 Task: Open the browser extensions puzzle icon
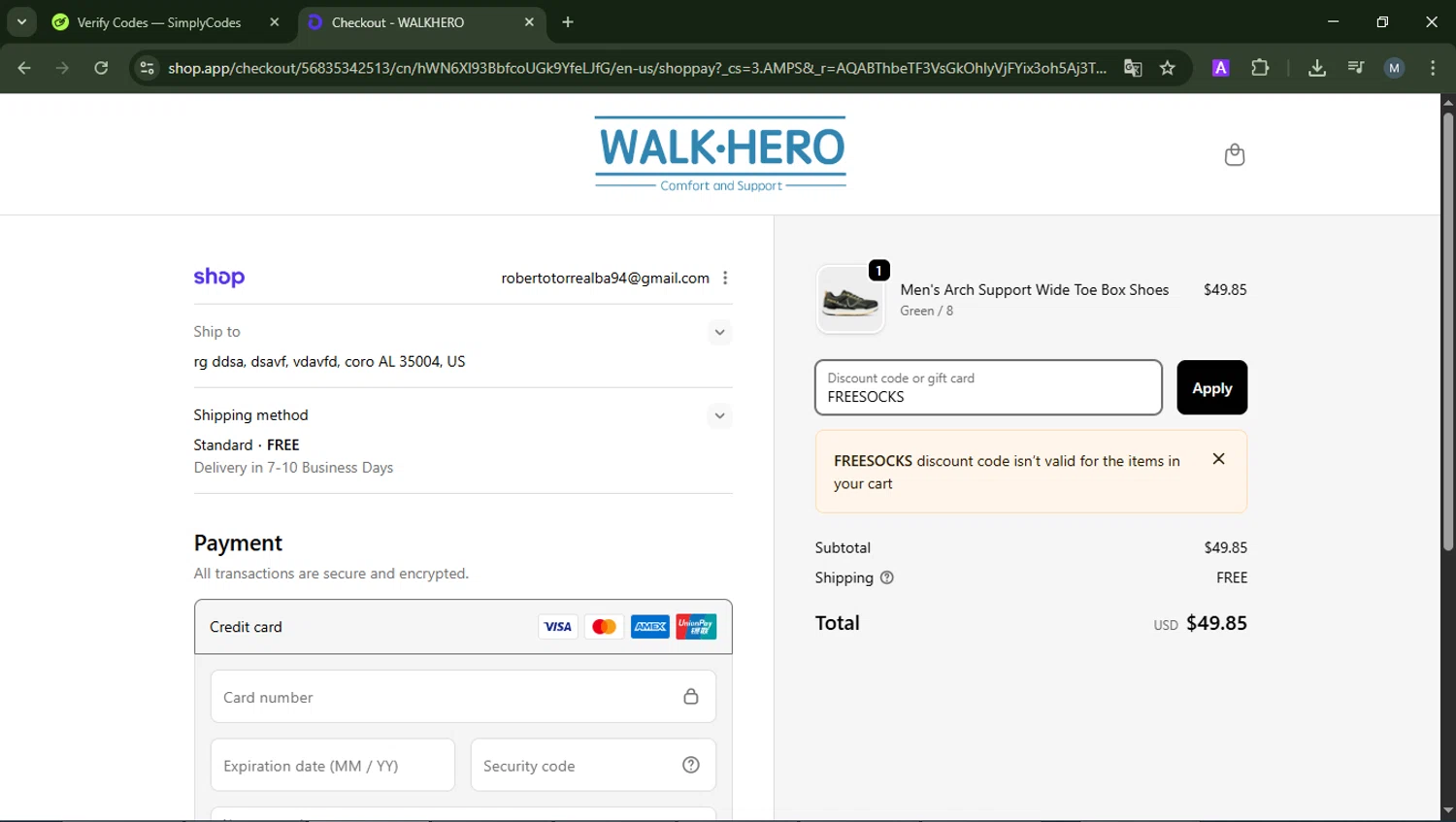[1260, 68]
